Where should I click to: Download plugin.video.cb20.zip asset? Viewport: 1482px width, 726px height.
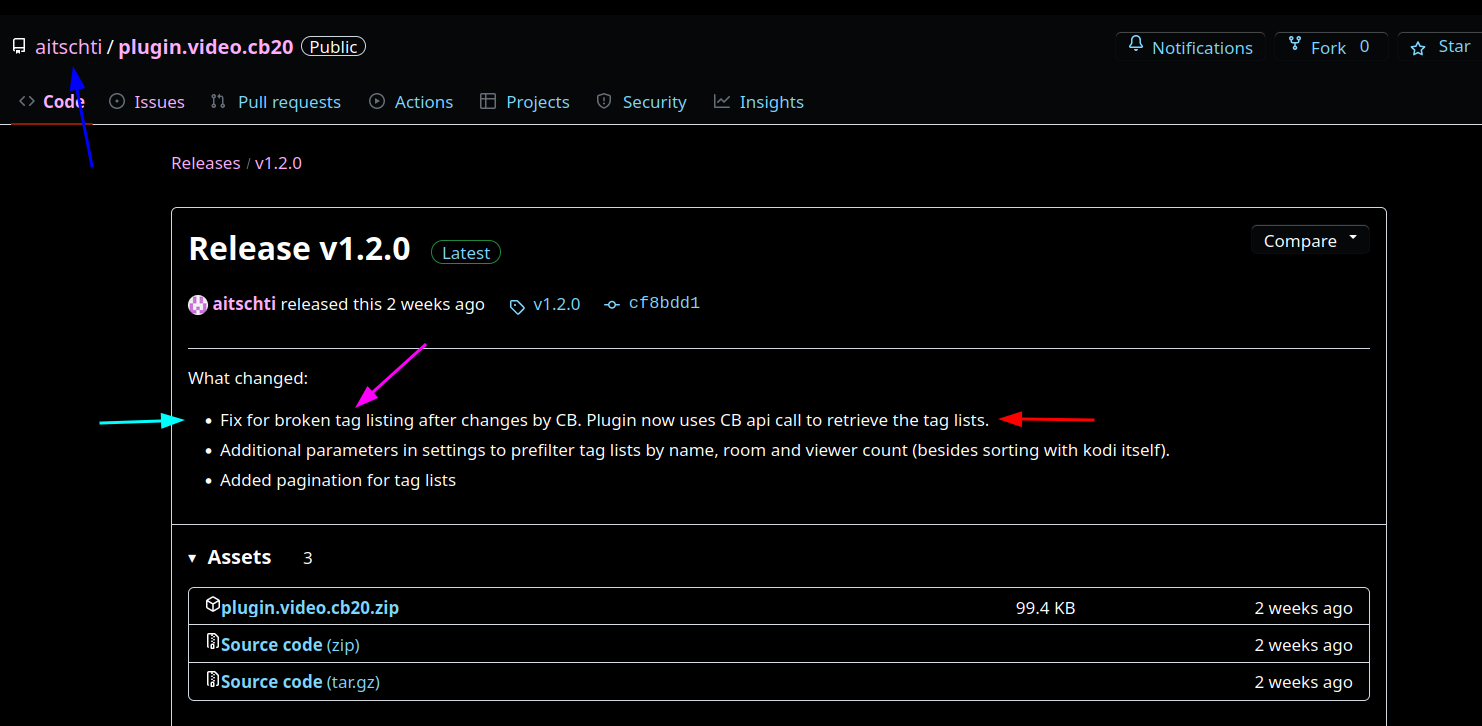click(310, 608)
